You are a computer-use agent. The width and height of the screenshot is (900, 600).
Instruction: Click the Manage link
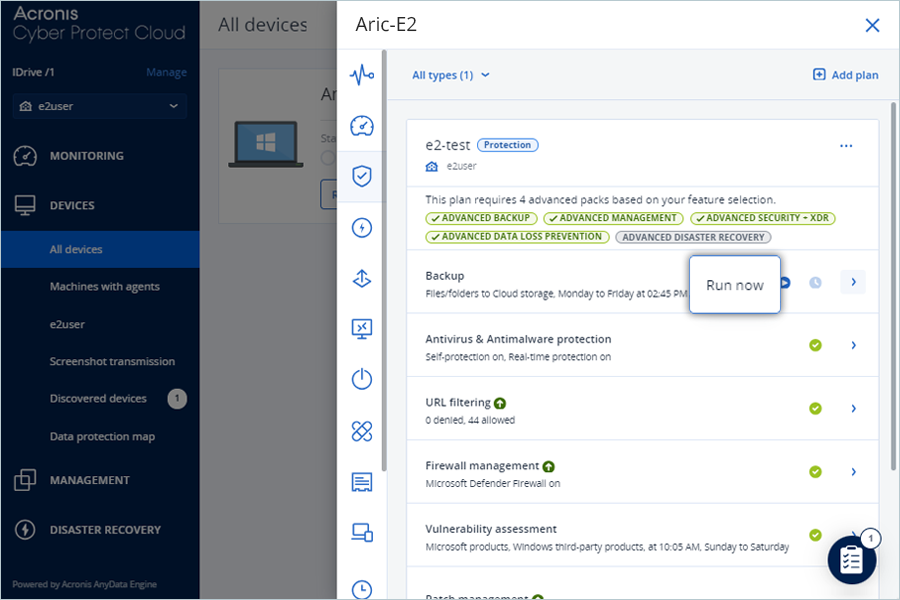point(166,72)
